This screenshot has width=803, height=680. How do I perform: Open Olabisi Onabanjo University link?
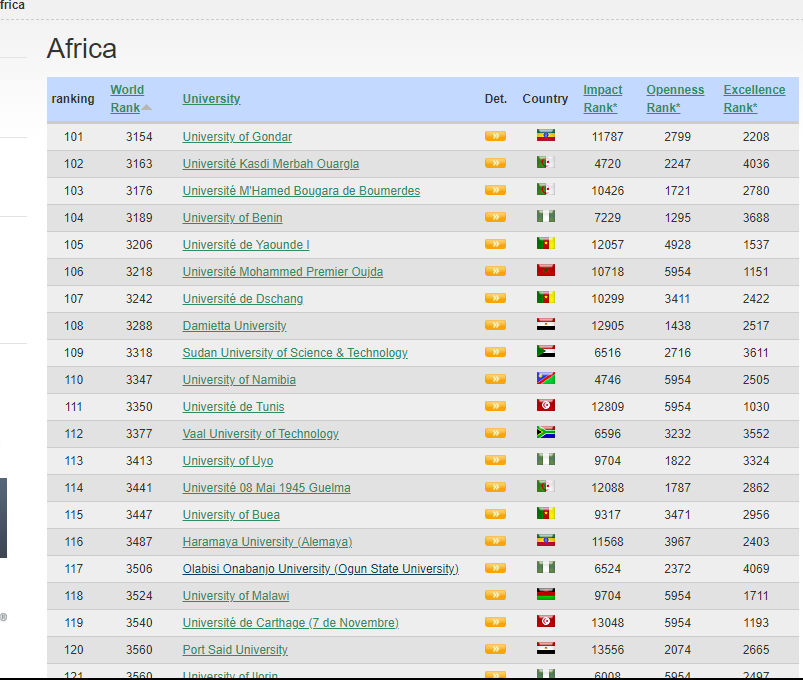coord(321,569)
